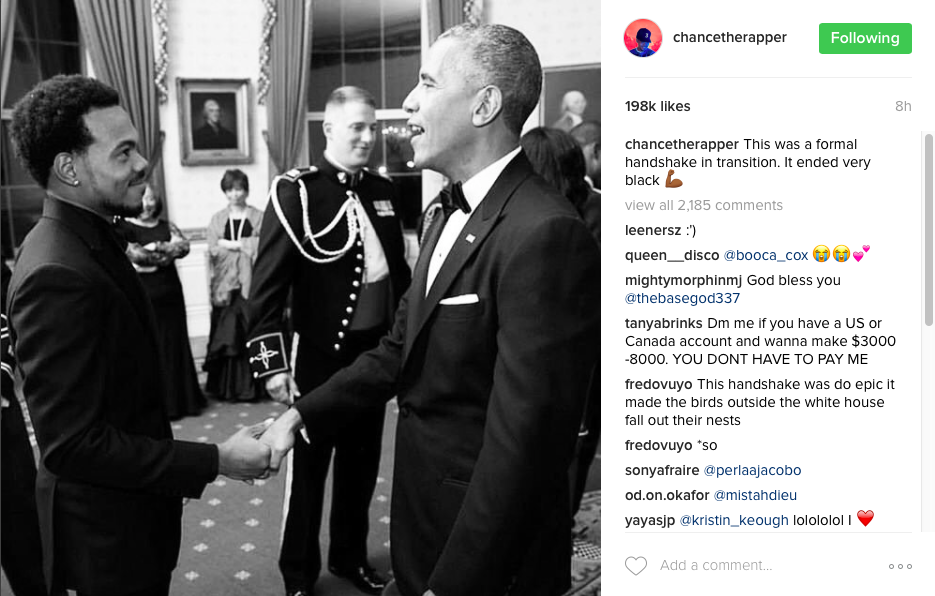This screenshot has width=935, height=596.
Task: Open leenersz commenter profile
Action: (653, 230)
